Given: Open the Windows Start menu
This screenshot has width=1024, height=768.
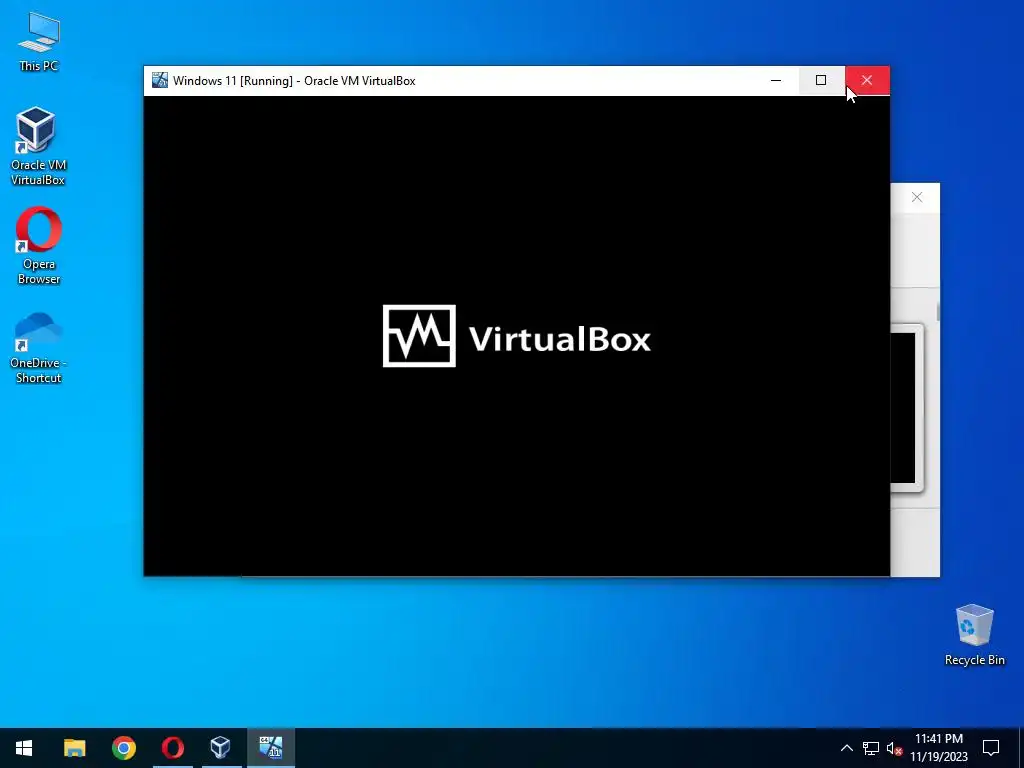Looking at the screenshot, I should pos(24,748).
